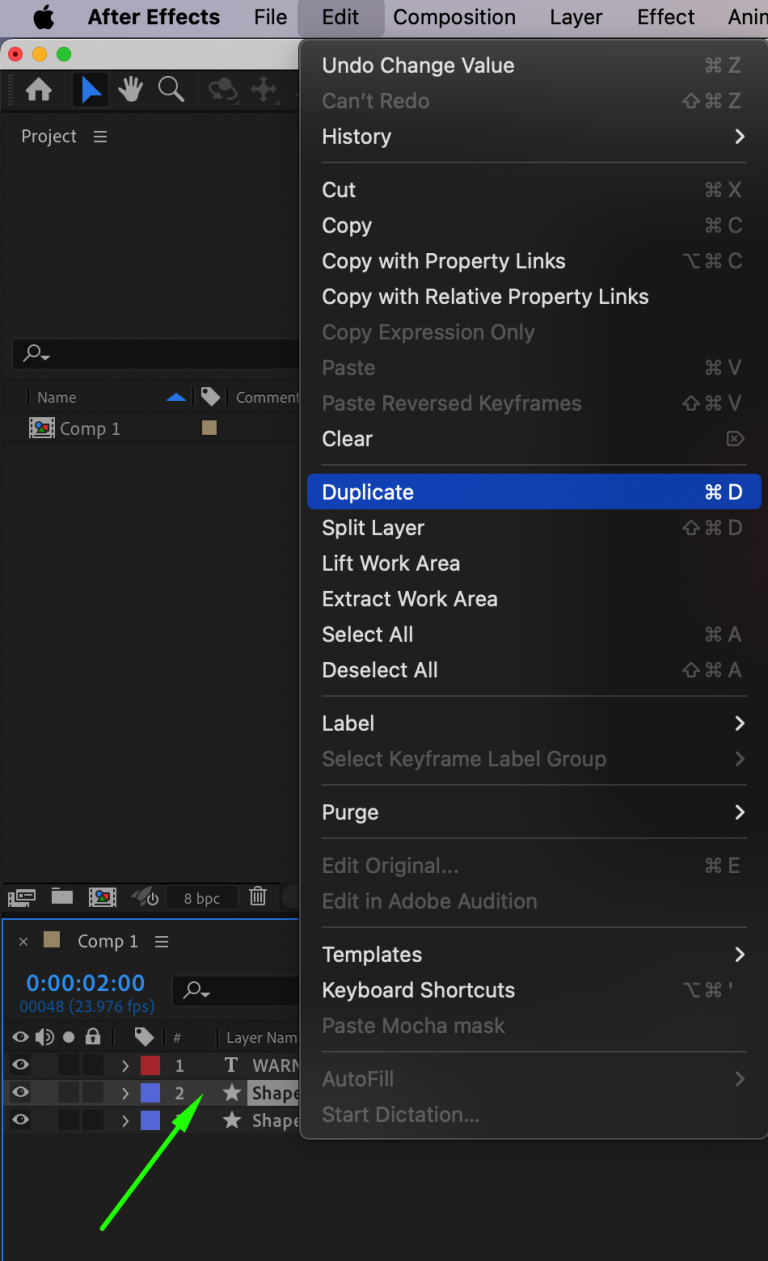
Task: Select the Hand tool
Action: [x=130, y=89]
